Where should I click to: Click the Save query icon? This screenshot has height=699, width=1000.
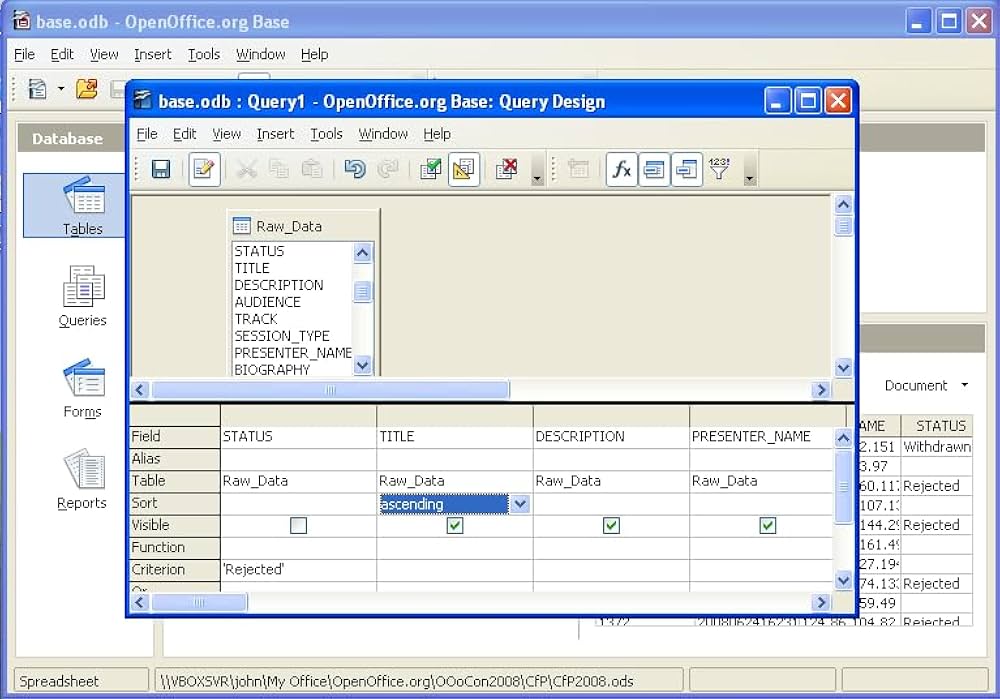[160, 170]
